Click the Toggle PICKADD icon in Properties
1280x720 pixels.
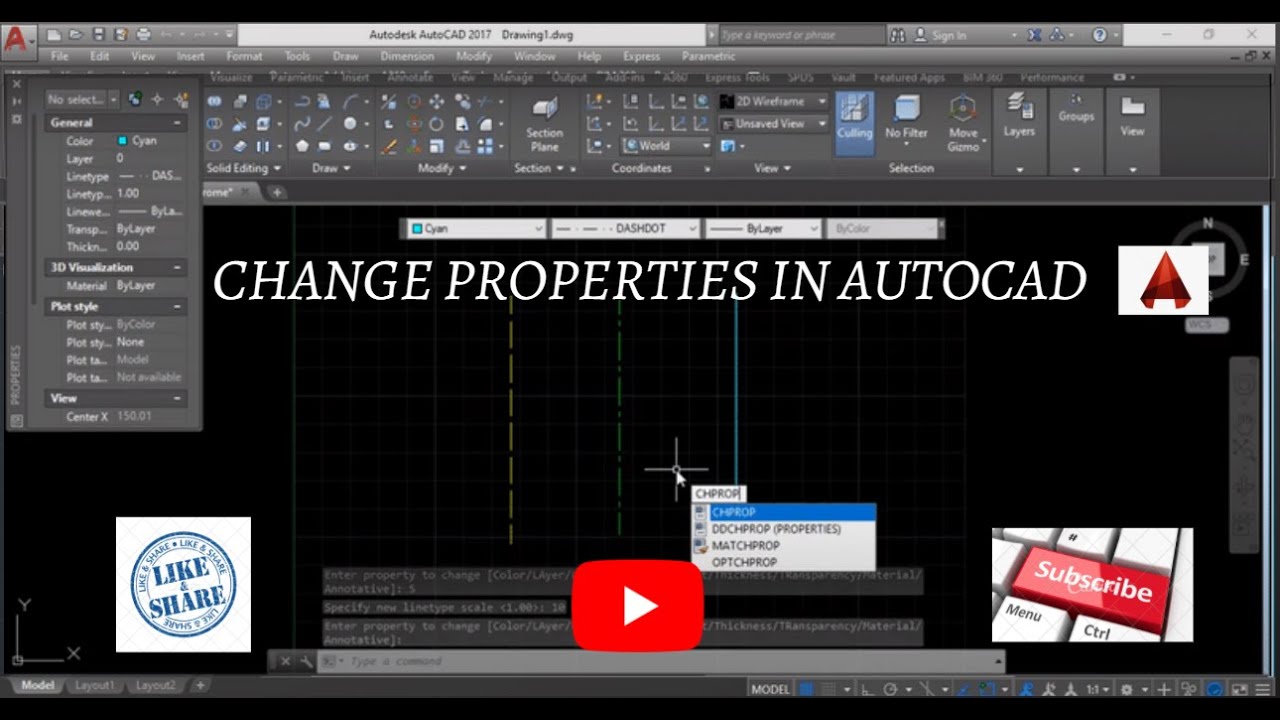pyautogui.click(x=181, y=99)
